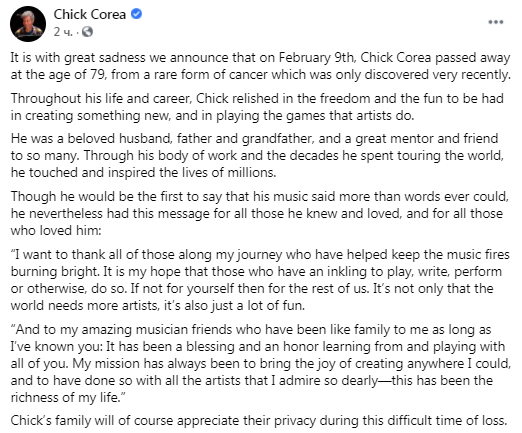
Task: Open the post's '2 ч.' timestamp link
Action: (x=63, y=32)
